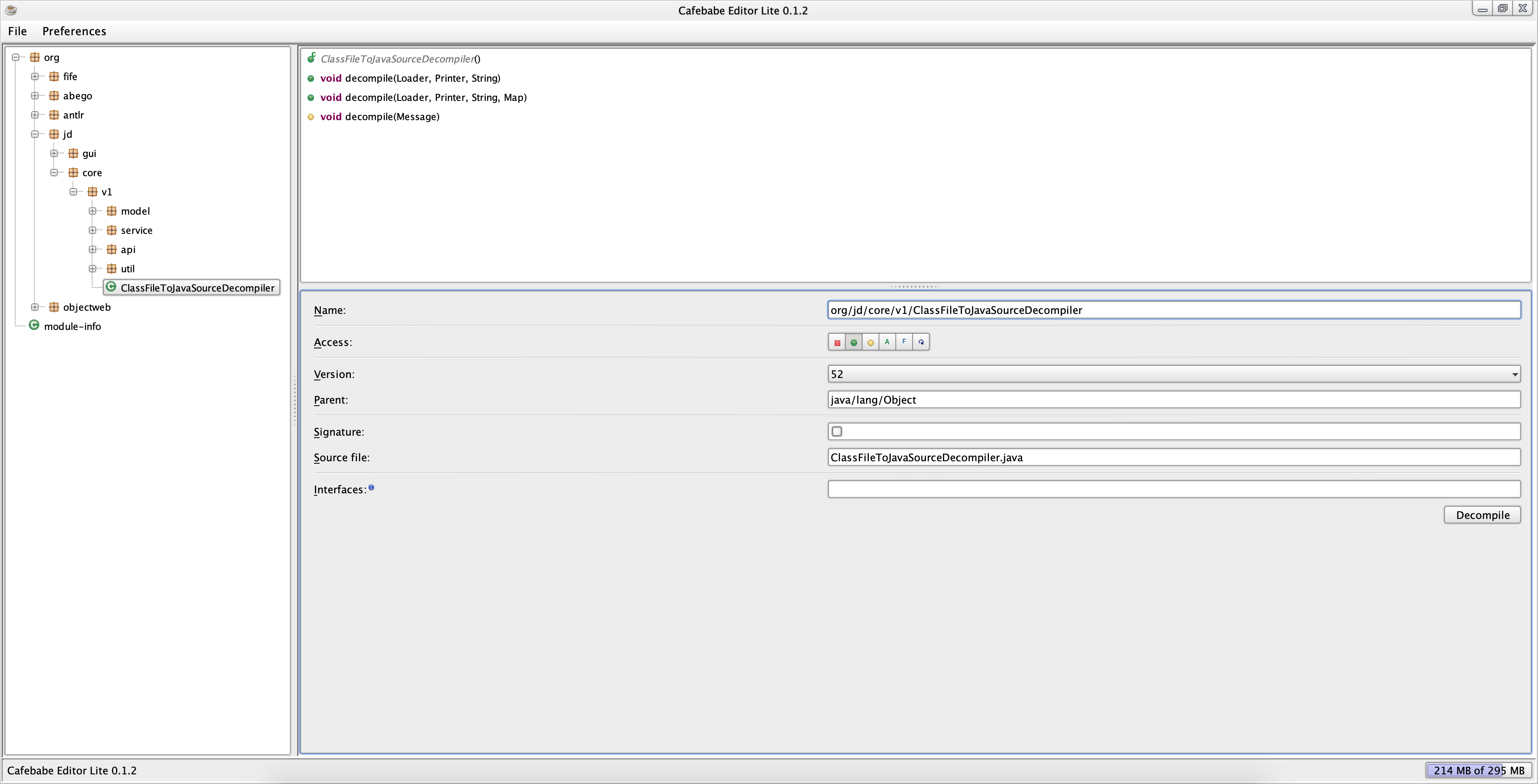
Task: Toggle the synchronized arrow access flag
Action: (921, 342)
